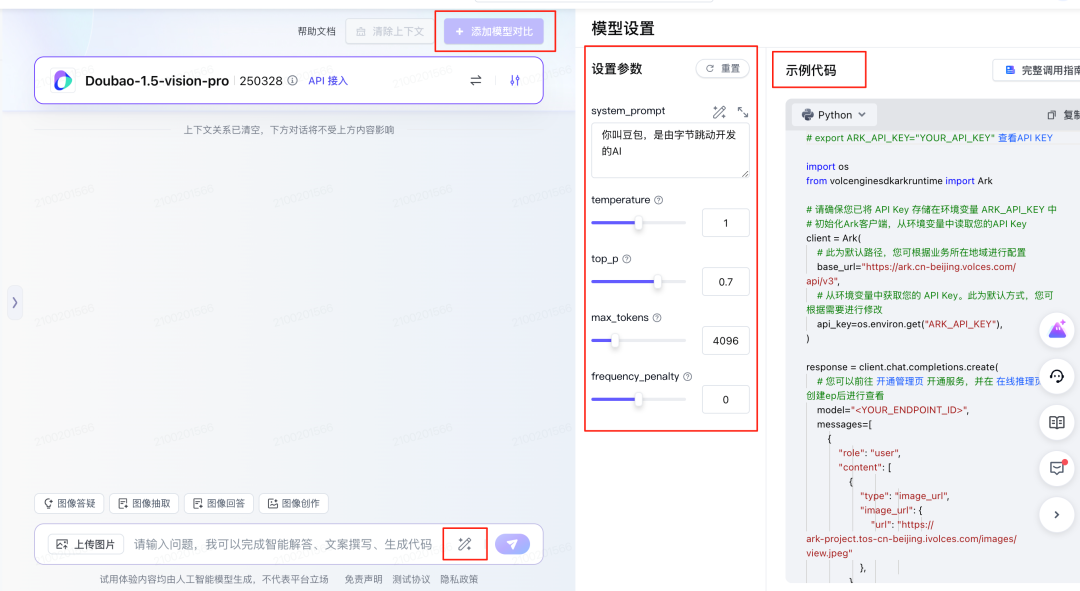The width and height of the screenshot is (1080, 591).
Task: Open the floating documentation book icon
Action: pos(1057,422)
